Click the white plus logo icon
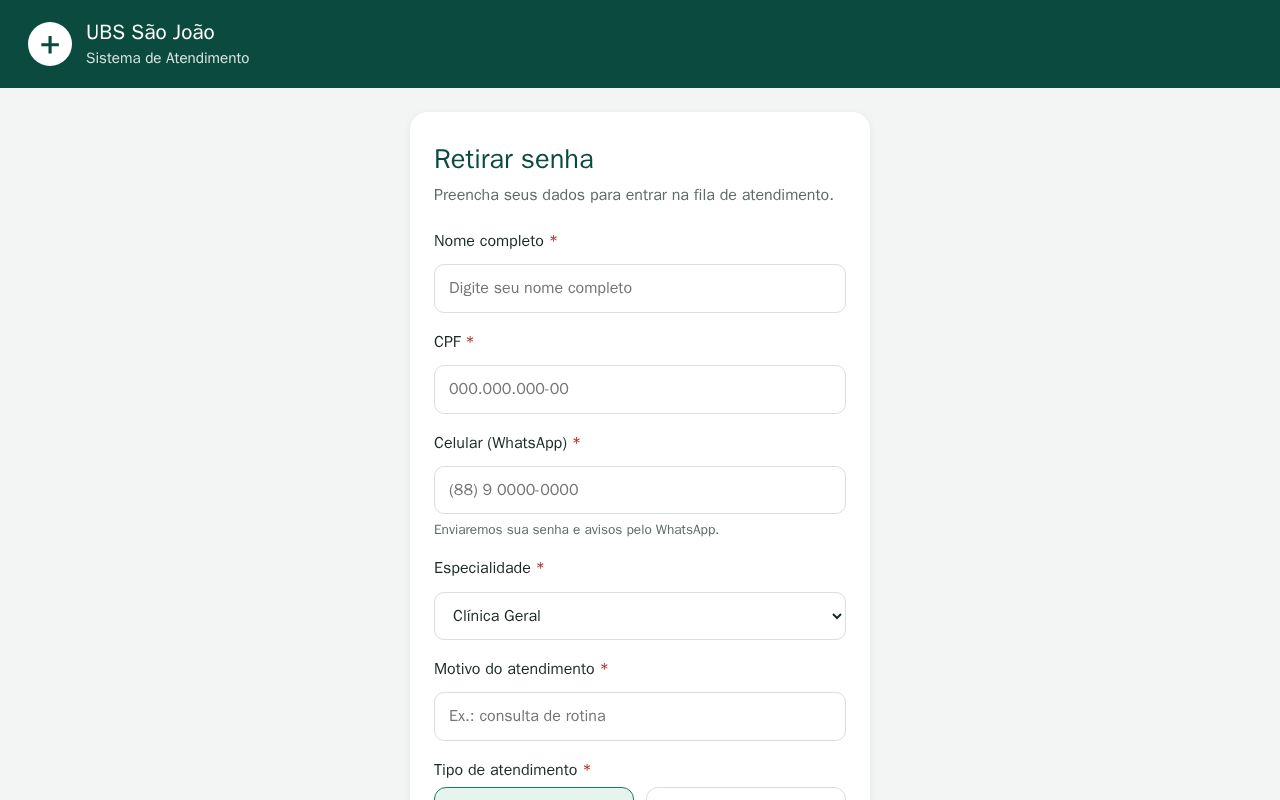The width and height of the screenshot is (1280, 800). point(50,44)
